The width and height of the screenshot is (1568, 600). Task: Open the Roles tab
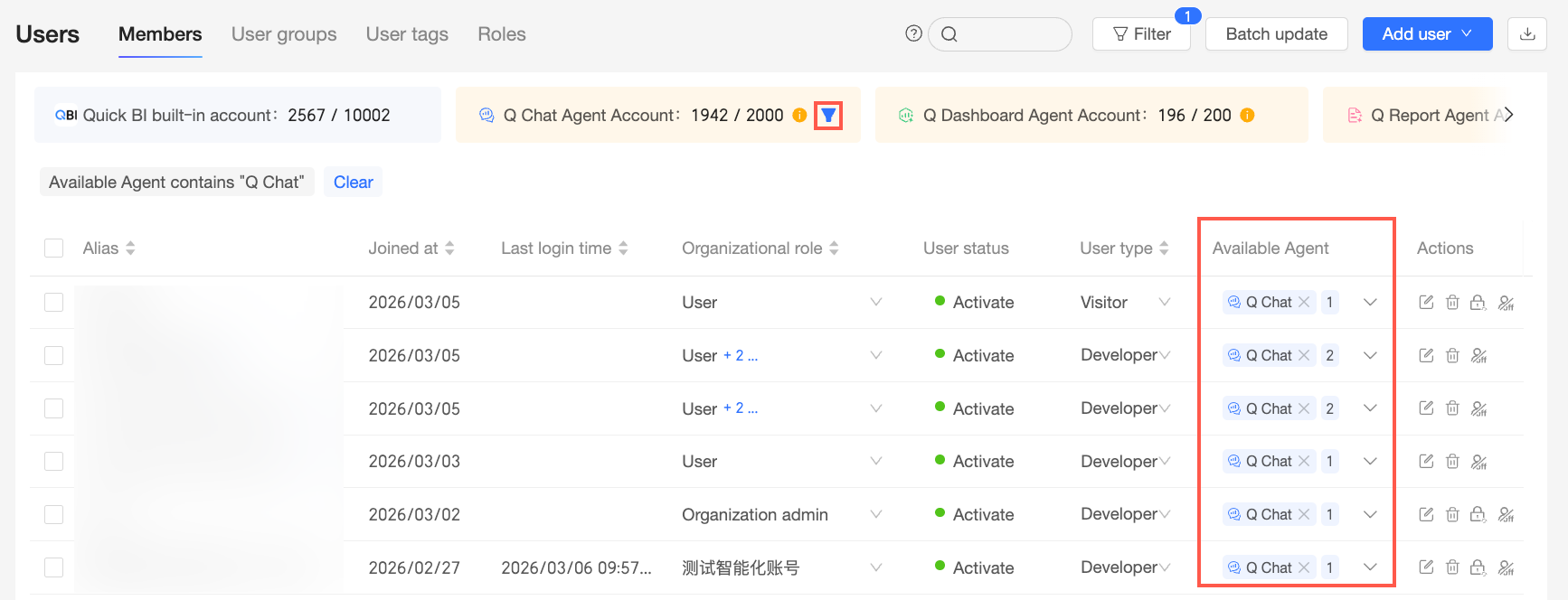(x=502, y=34)
